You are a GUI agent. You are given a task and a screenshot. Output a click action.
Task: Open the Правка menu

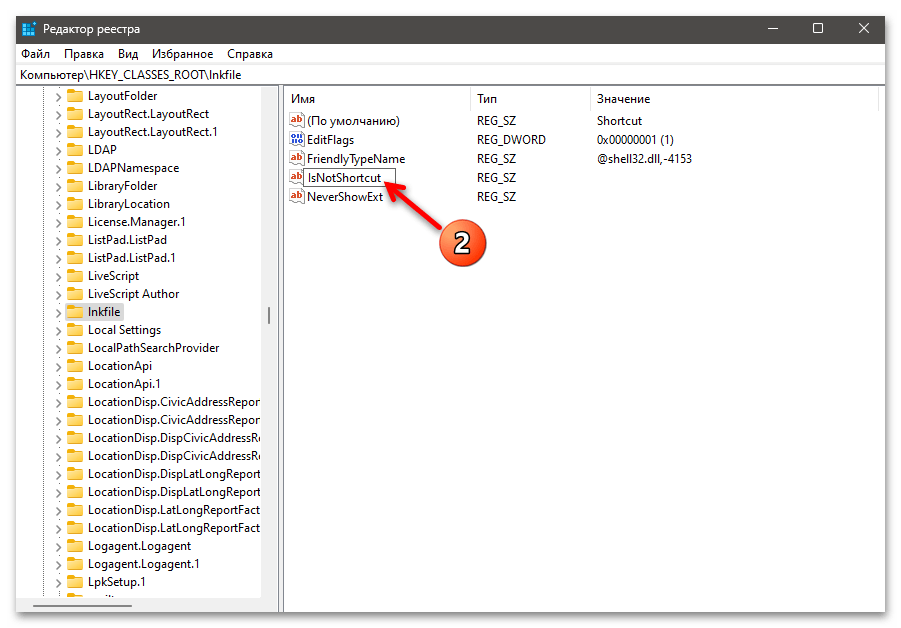pyautogui.click(x=84, y=54)
